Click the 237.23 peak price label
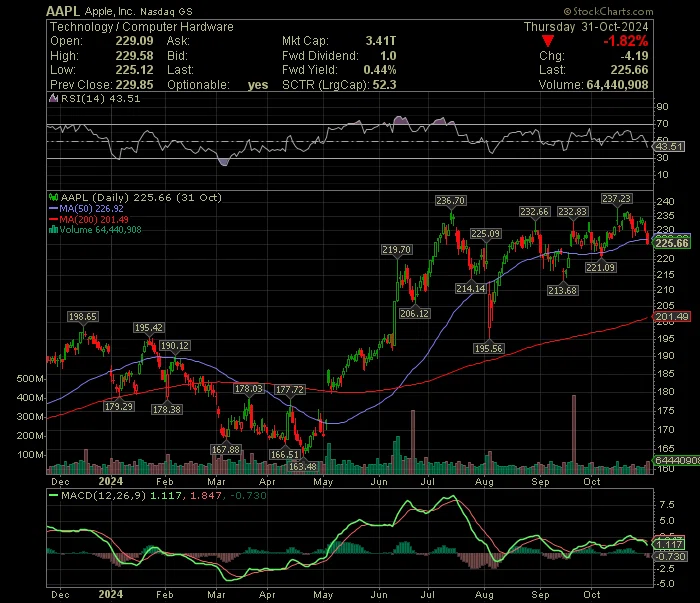700x603 pixels. point(616,199)
